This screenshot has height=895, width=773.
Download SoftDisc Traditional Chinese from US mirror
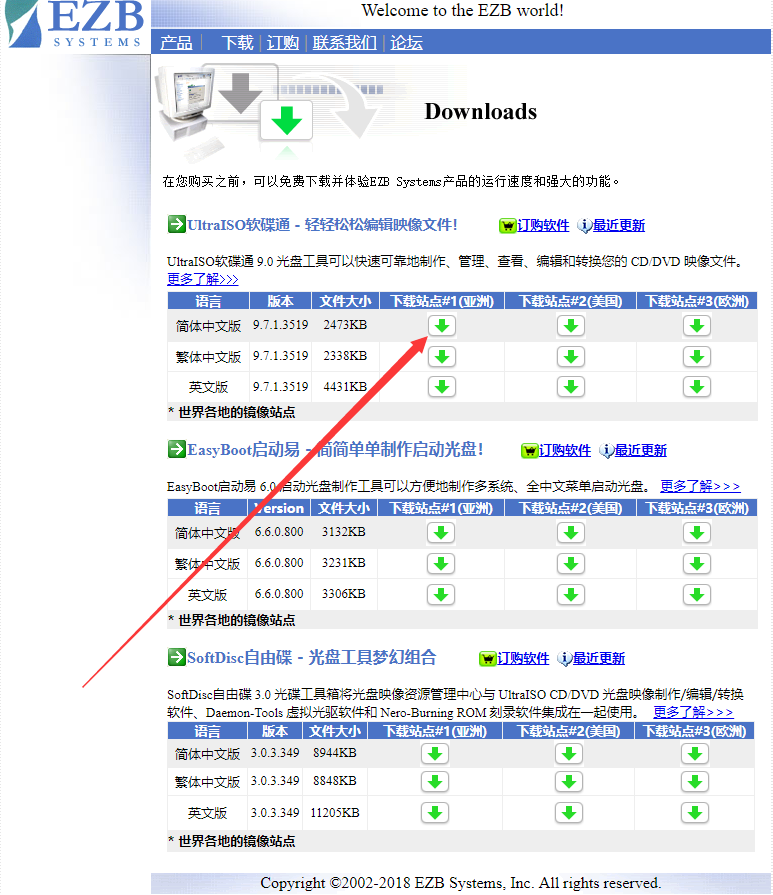pyautogui.click(x=568, y=782)
